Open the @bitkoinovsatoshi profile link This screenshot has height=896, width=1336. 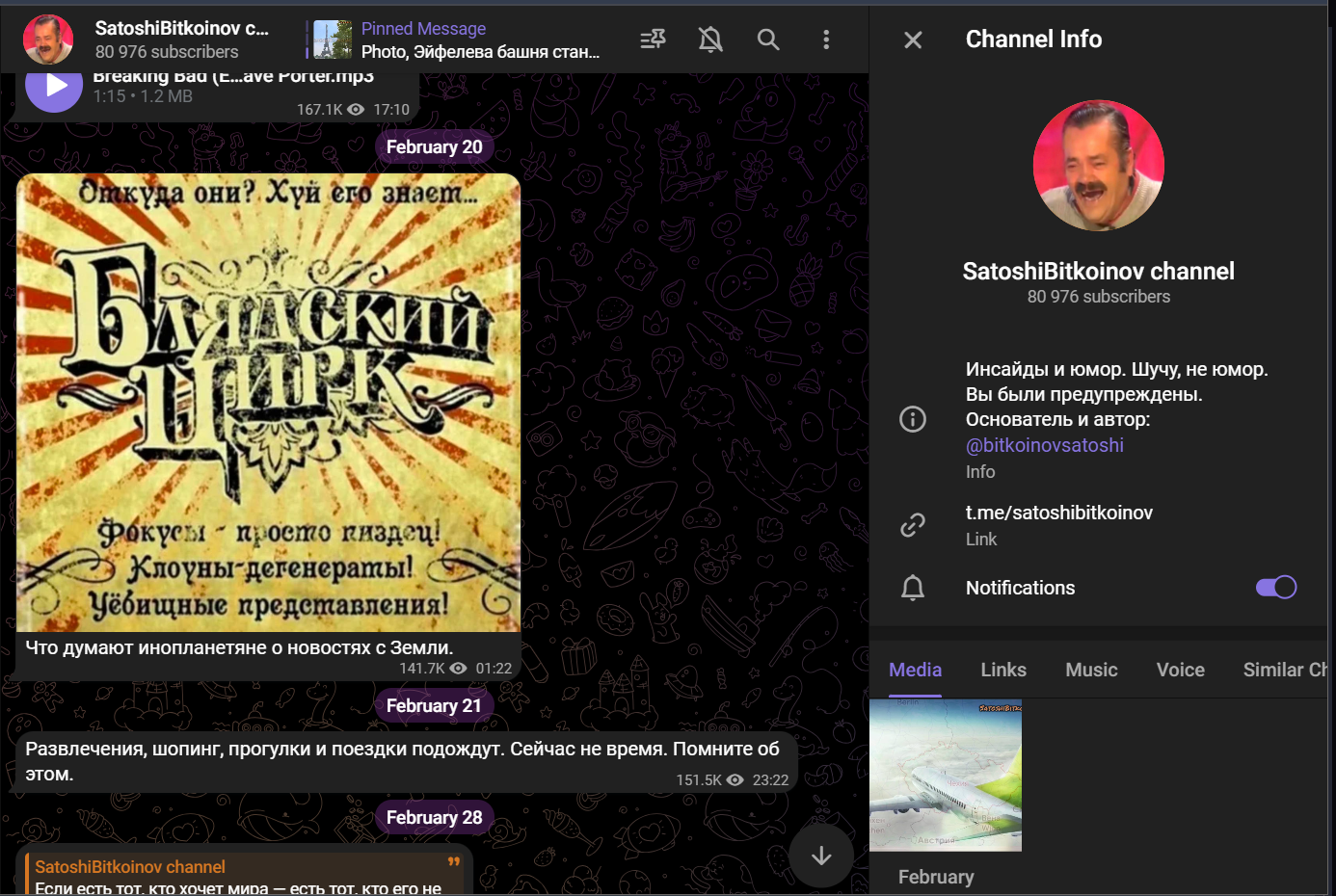(1045, 445)
